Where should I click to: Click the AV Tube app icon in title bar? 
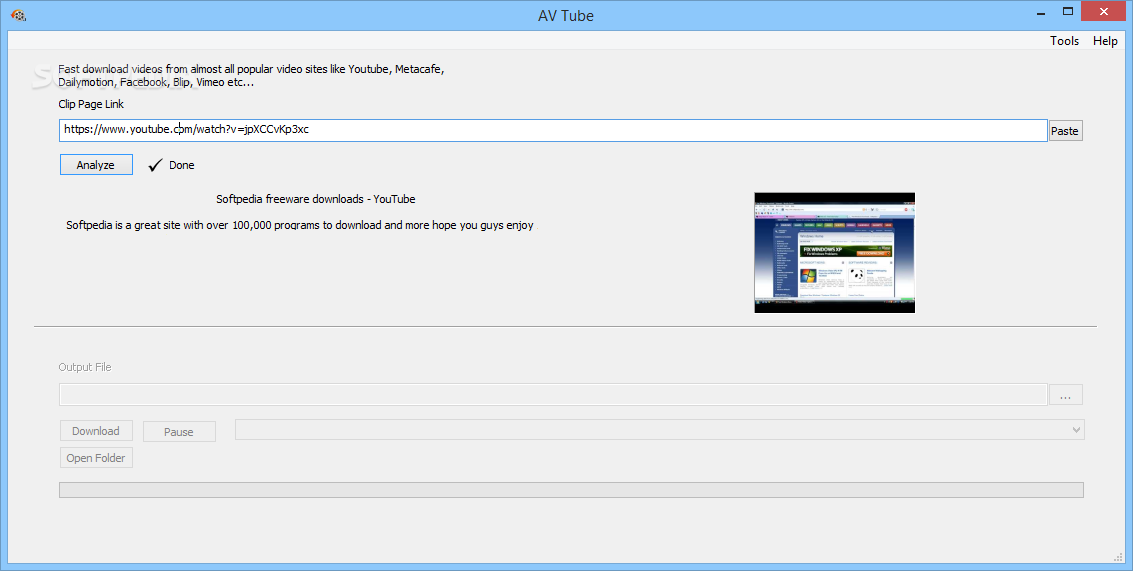tap(19, 14)
